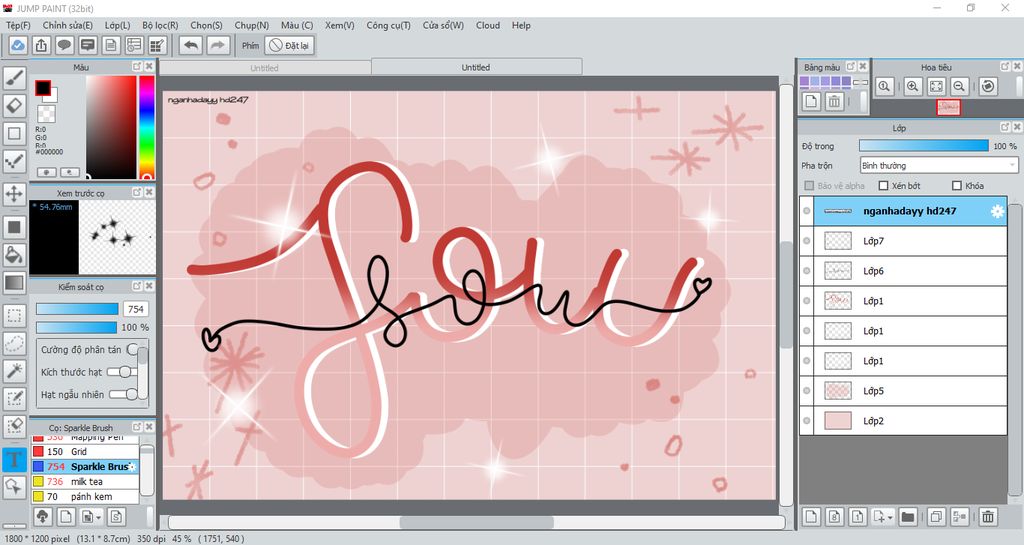Delete layer with the trash icon in layers panel
1024x545 pixels.
point(987,517)
